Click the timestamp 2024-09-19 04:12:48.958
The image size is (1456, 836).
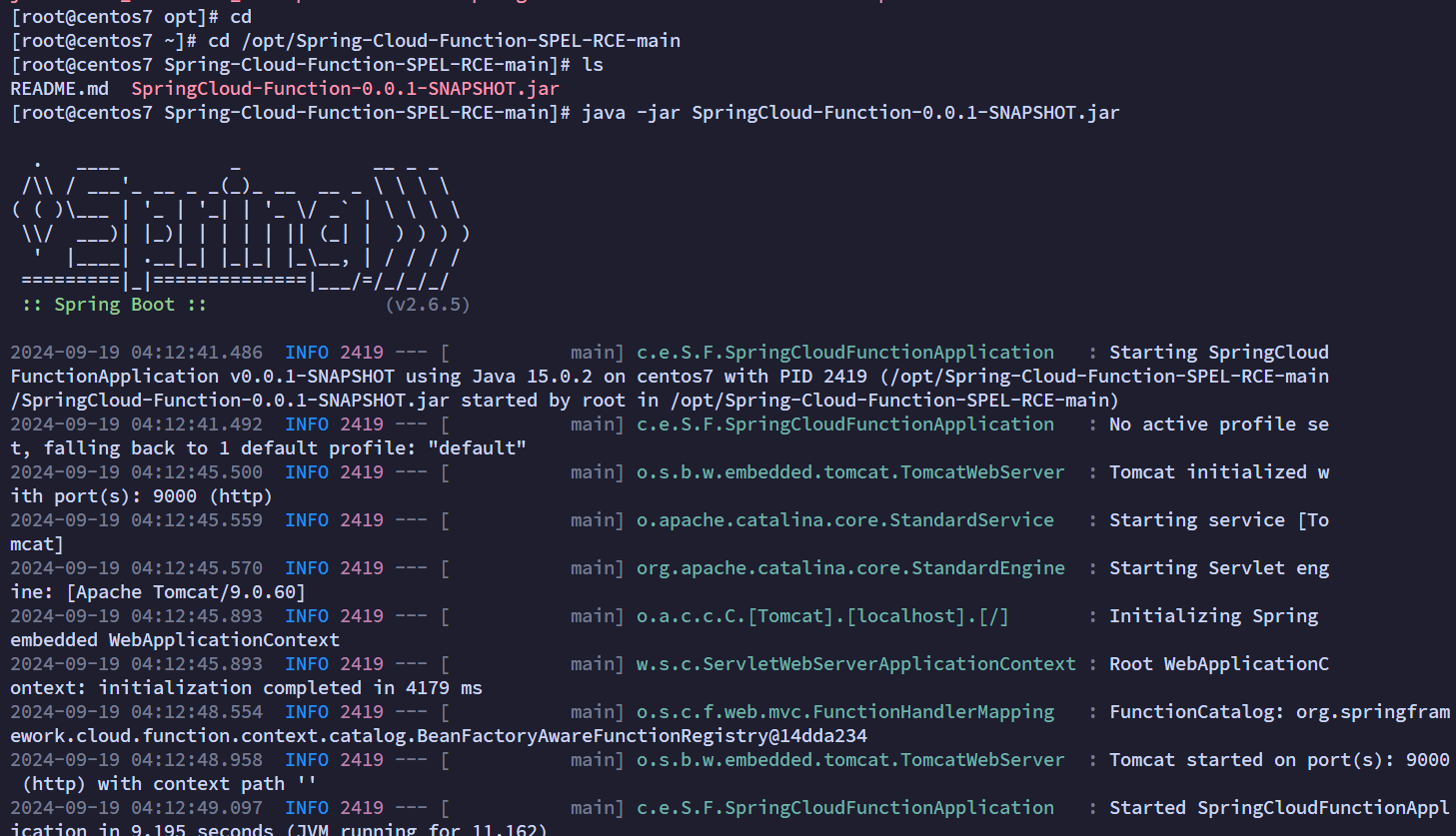(137, 759)
